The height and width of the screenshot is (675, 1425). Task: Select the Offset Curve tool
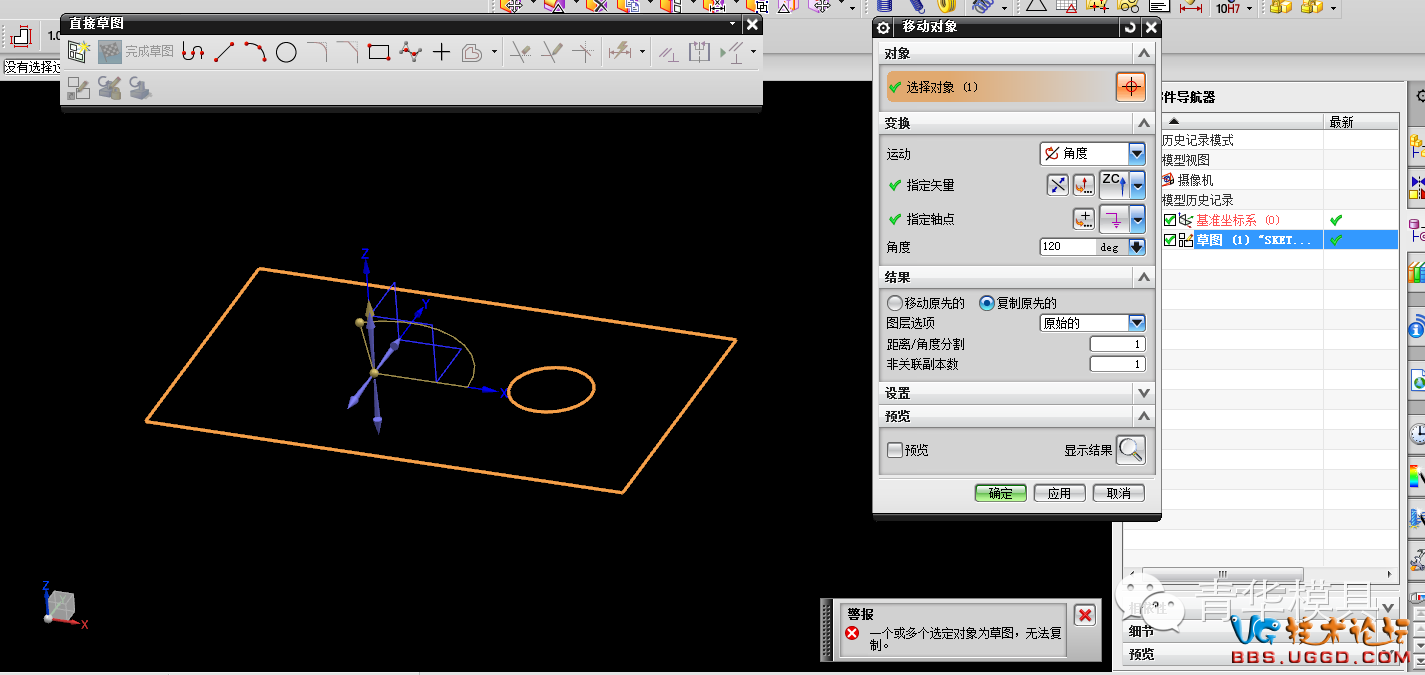(472, 52)
